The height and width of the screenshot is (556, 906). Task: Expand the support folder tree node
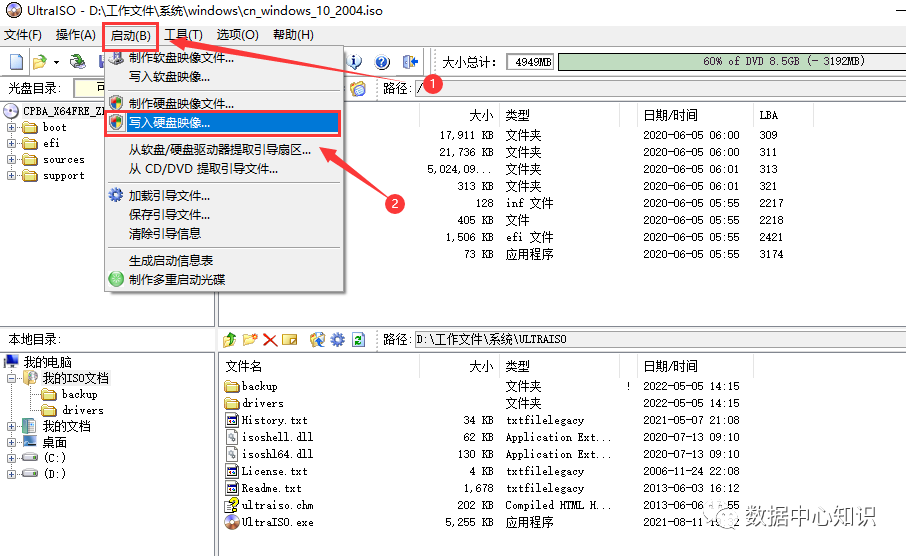(x=11, y=176)
